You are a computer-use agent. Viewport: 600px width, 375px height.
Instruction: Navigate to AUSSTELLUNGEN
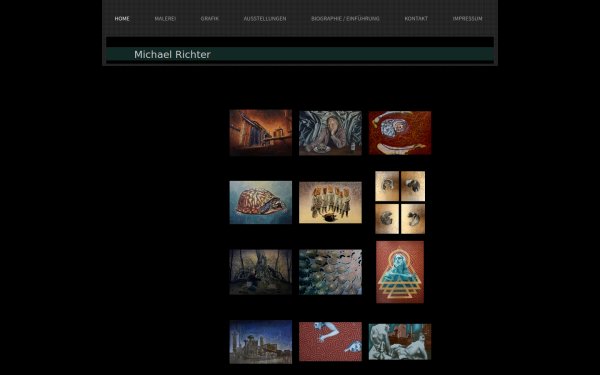tap(265, 18)
